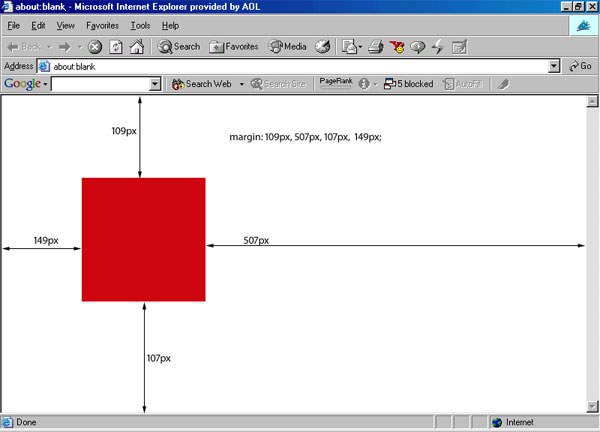
Task: Click the Google page info icon
Action: (x=364, y=84)
